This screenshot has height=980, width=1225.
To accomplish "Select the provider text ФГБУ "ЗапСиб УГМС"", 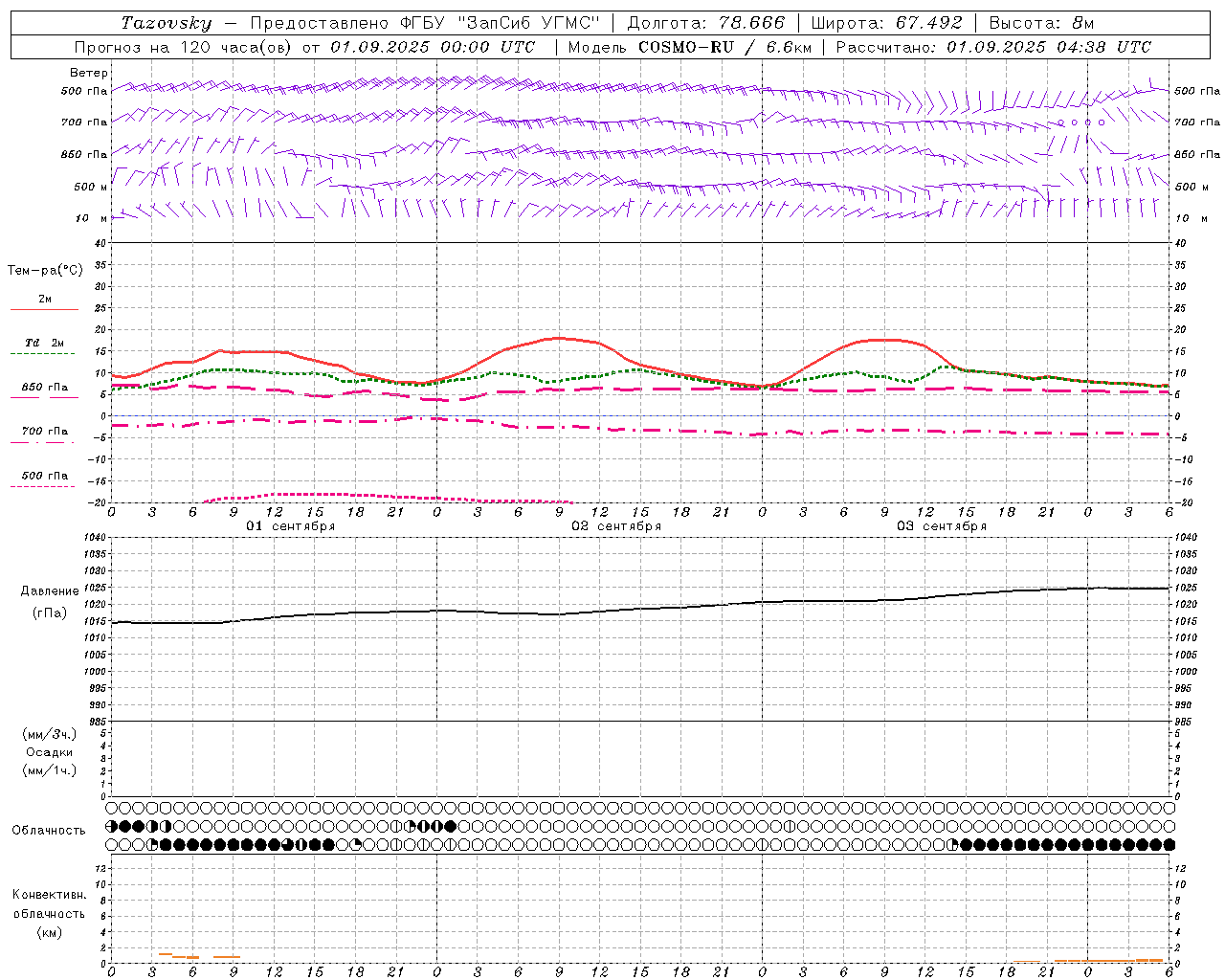I will pyautogui.click(x=500, y=23).
